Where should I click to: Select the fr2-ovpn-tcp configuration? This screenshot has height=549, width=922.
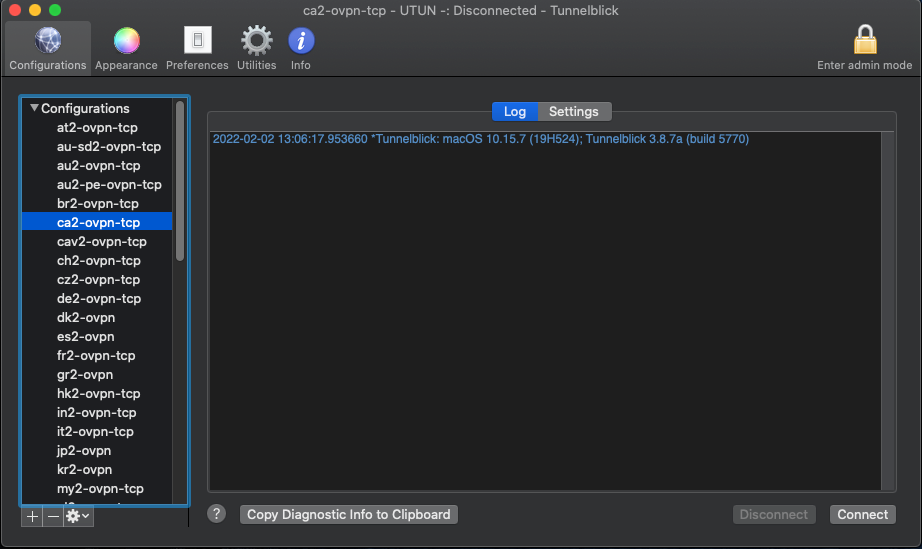pyautogui.click(x=97, y=356)
